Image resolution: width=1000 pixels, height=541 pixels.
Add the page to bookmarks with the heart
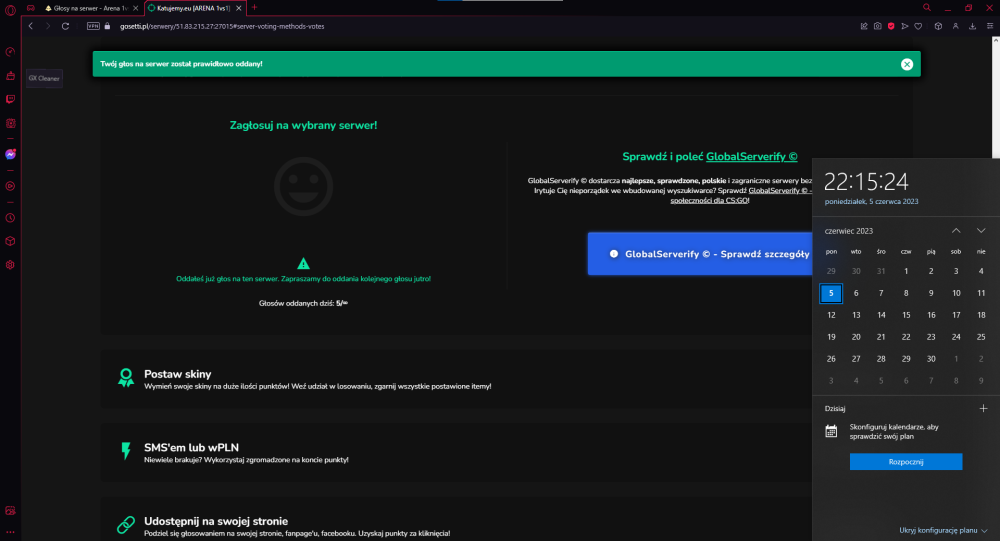pyautogui.click(x=918, y=26)
